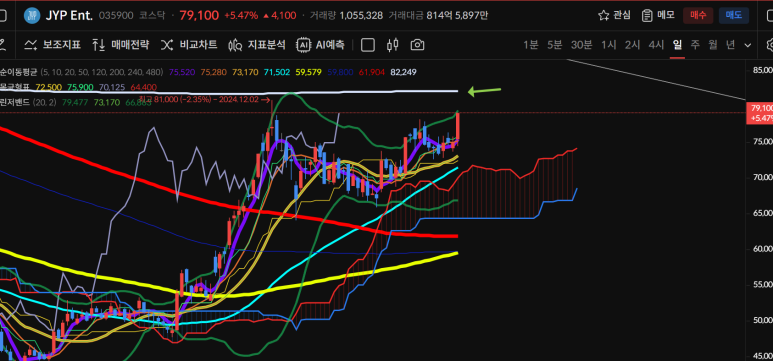Viewport: 773px width, 361px height.
Task: Switch to 30분 timeframe
Action: [x=581, y=45]
